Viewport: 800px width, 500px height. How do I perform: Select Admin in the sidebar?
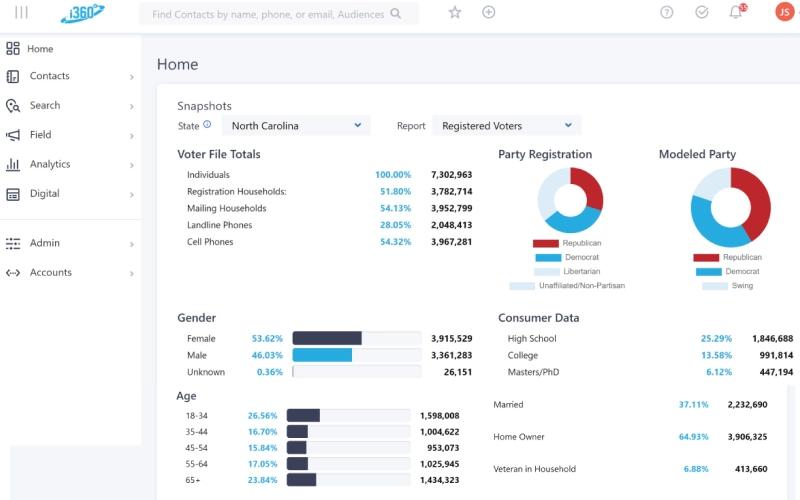pyautogui.click(x=44, y=243)
